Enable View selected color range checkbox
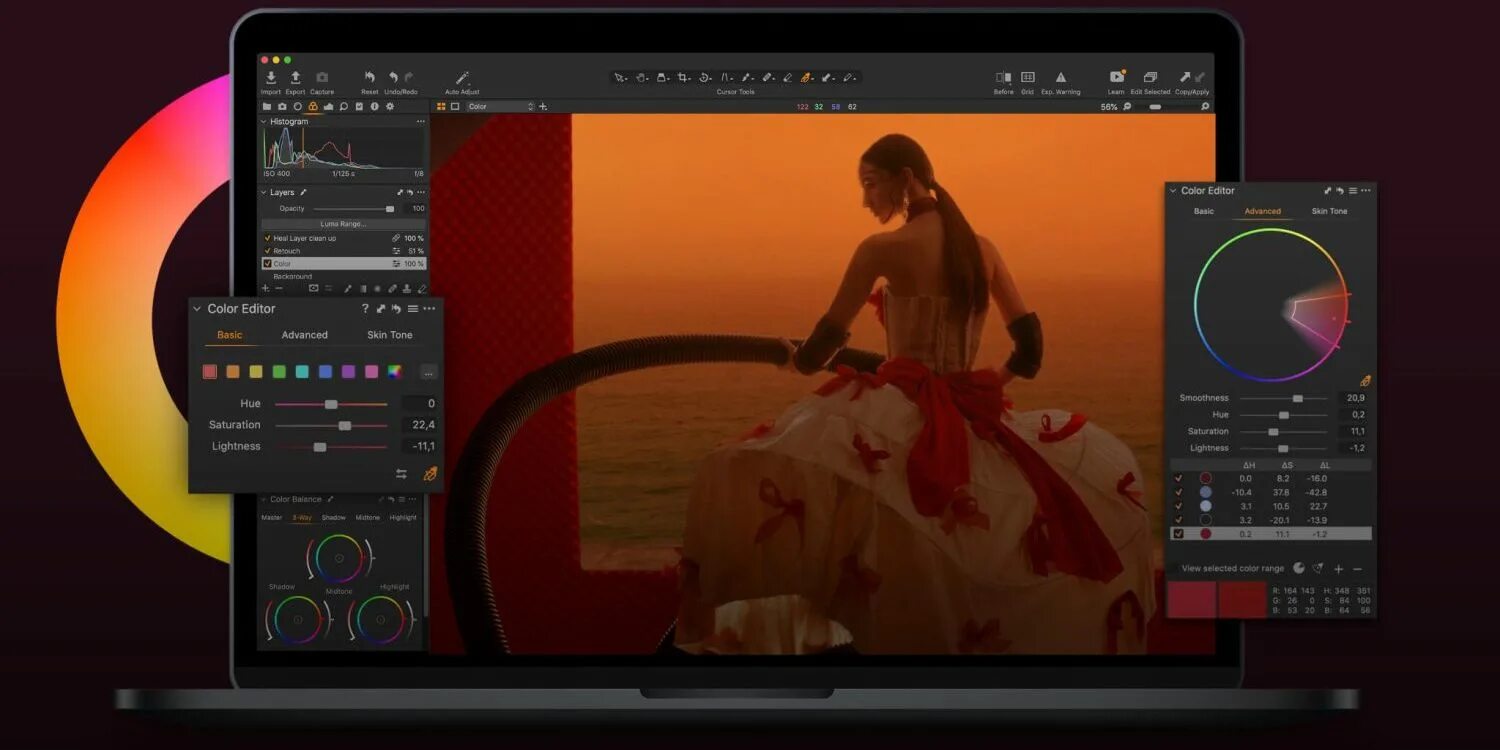The image size is (1500, 750). (x=1174, y=568)
